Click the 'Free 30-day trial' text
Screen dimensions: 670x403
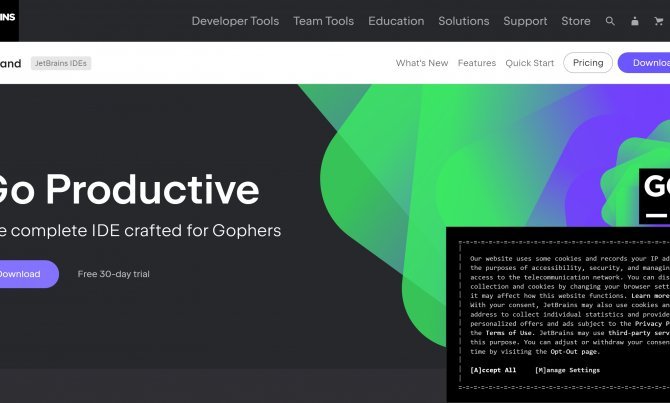click(114, 274)
